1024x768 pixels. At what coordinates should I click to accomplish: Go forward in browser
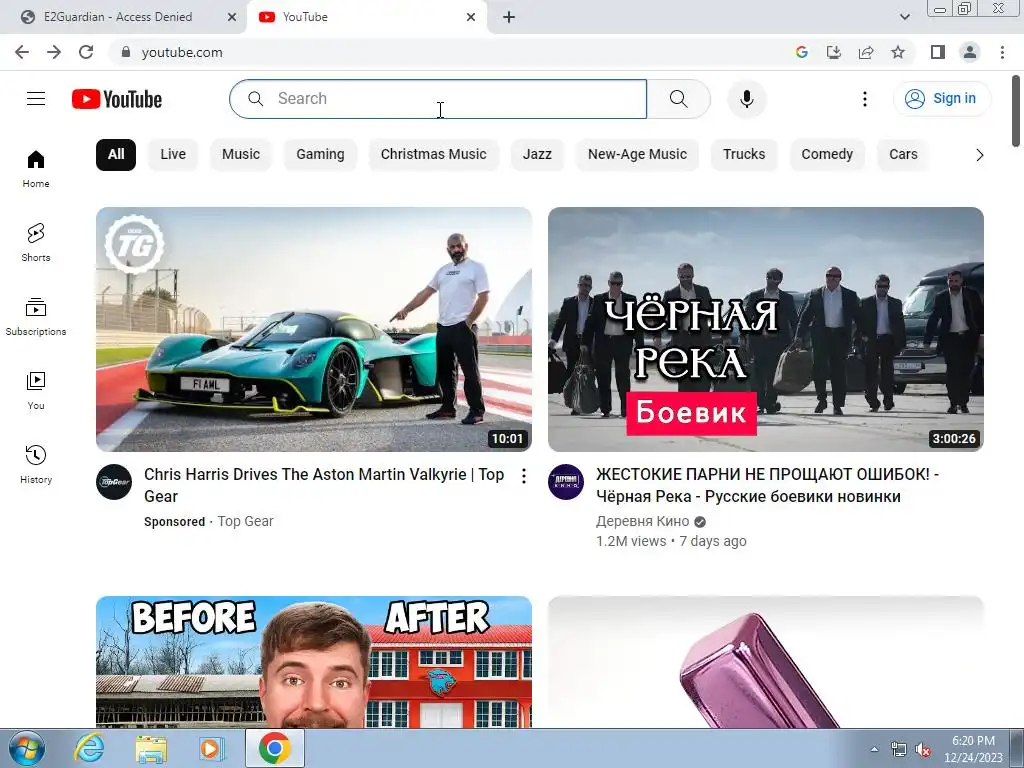[x=54, y=52]
